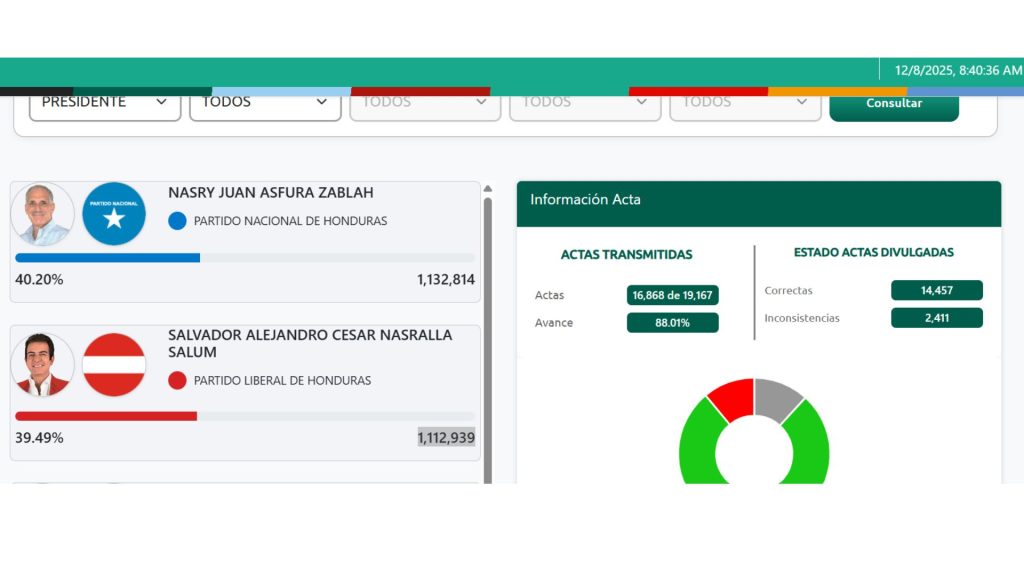Click the 16,868 de 19,167 actas badge
The width and height of the screenshot is (1024, 576).
point(672,295)
